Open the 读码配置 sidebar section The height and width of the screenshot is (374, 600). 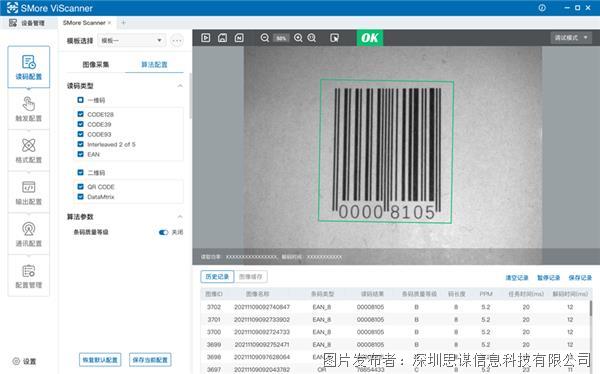29,67
